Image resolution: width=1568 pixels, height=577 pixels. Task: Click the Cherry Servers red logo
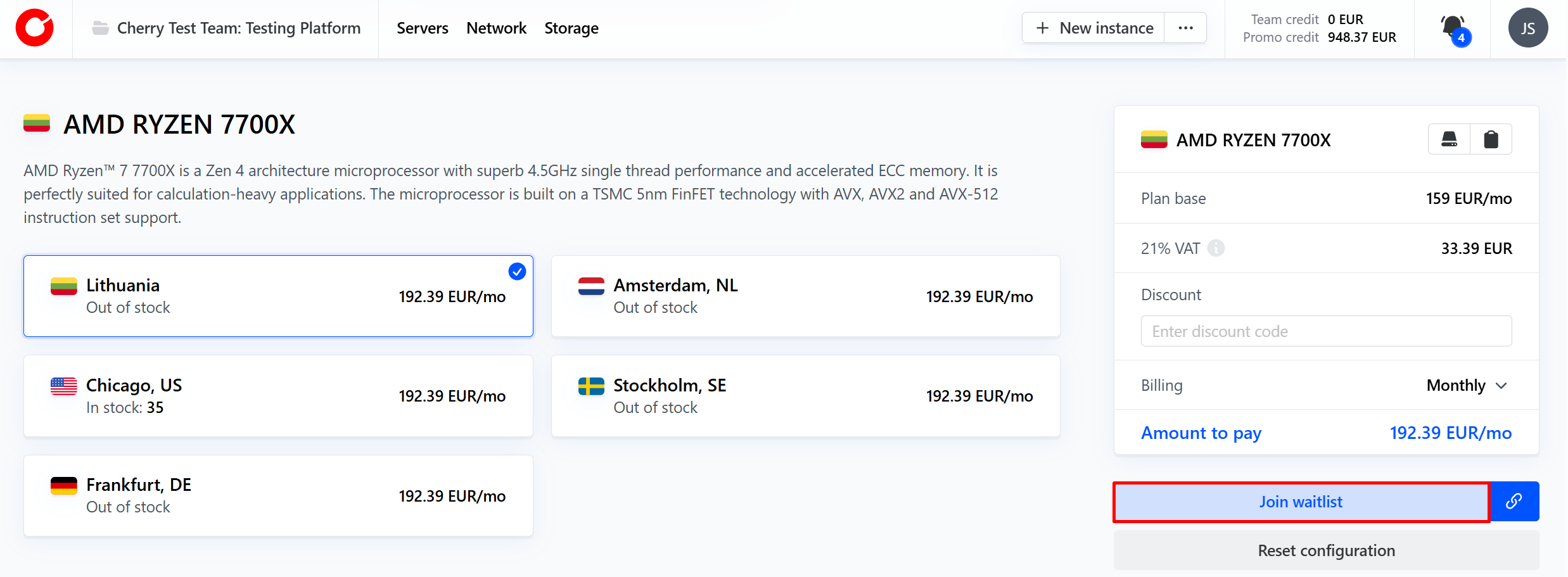(35, 29)
